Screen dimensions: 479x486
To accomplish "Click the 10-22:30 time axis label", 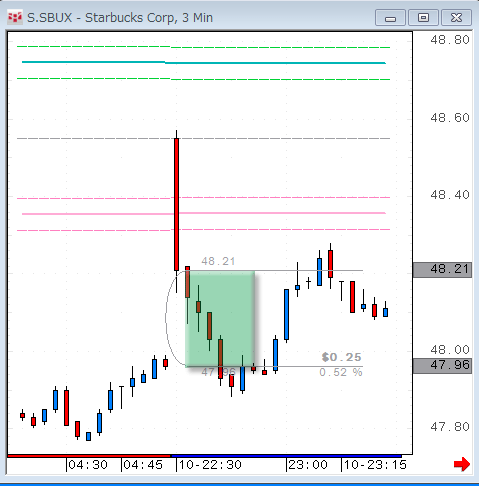I will (x=210, y=465).
